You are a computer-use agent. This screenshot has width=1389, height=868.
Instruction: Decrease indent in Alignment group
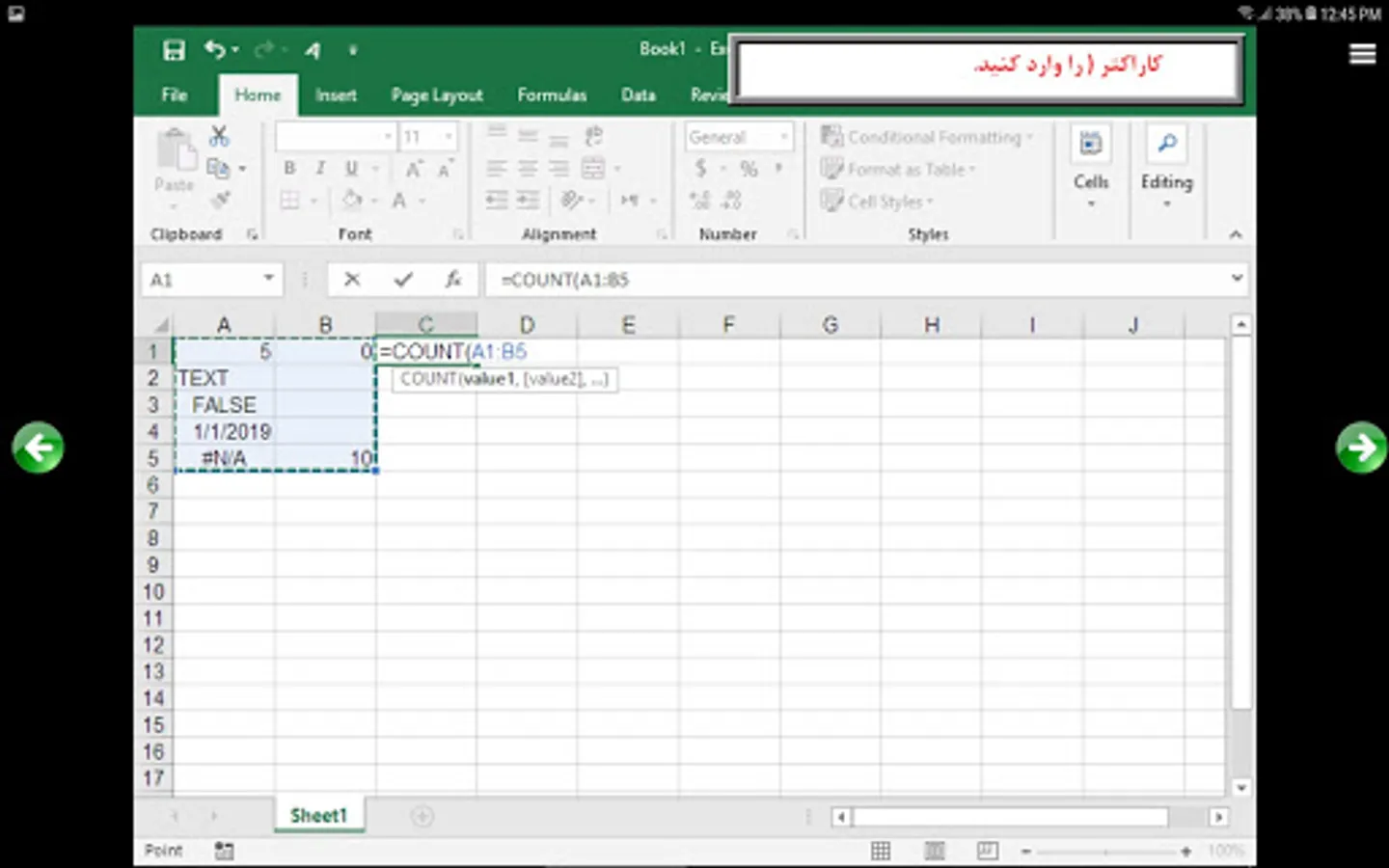497,200
